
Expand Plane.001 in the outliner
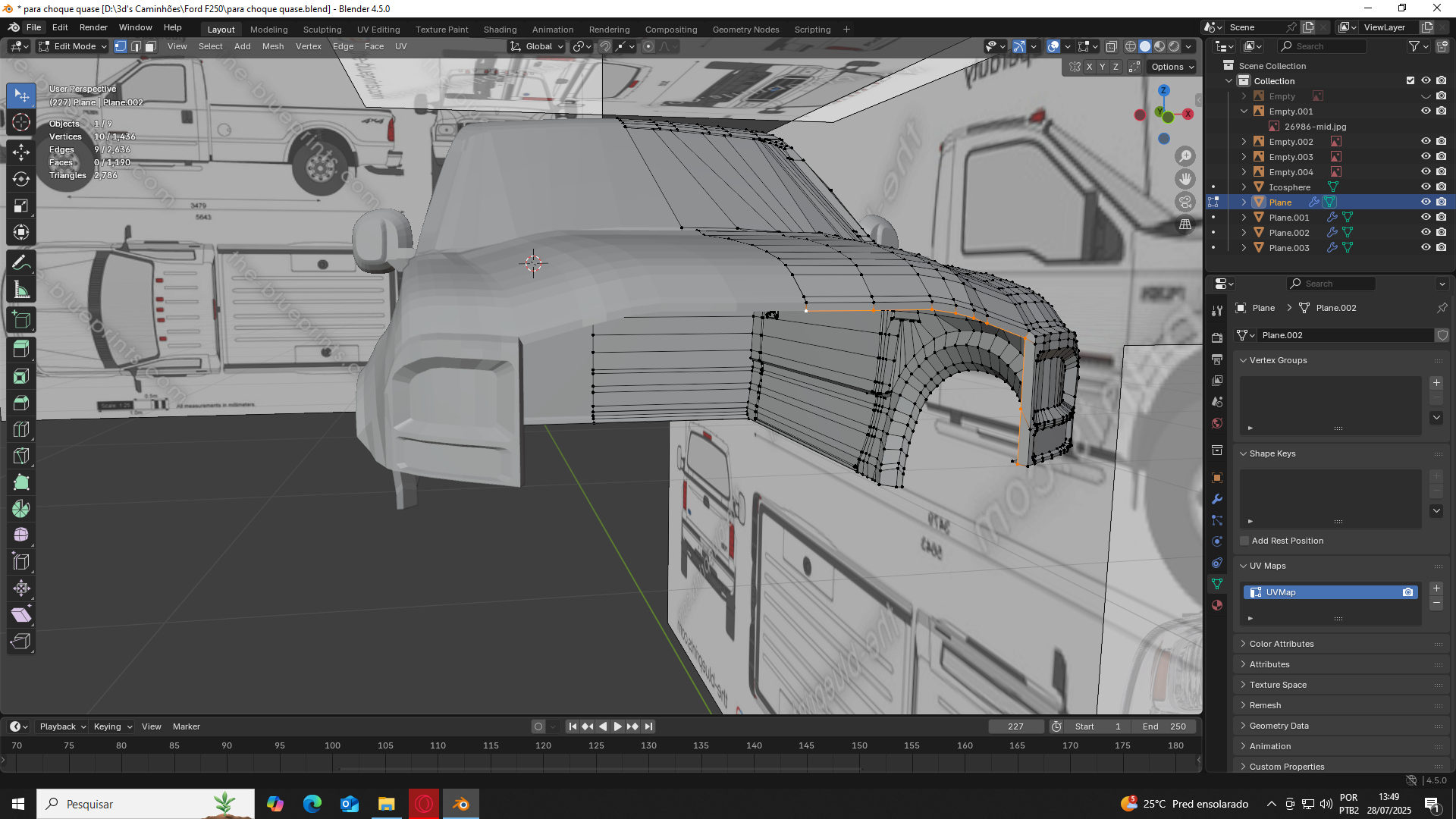point(1244,218)
